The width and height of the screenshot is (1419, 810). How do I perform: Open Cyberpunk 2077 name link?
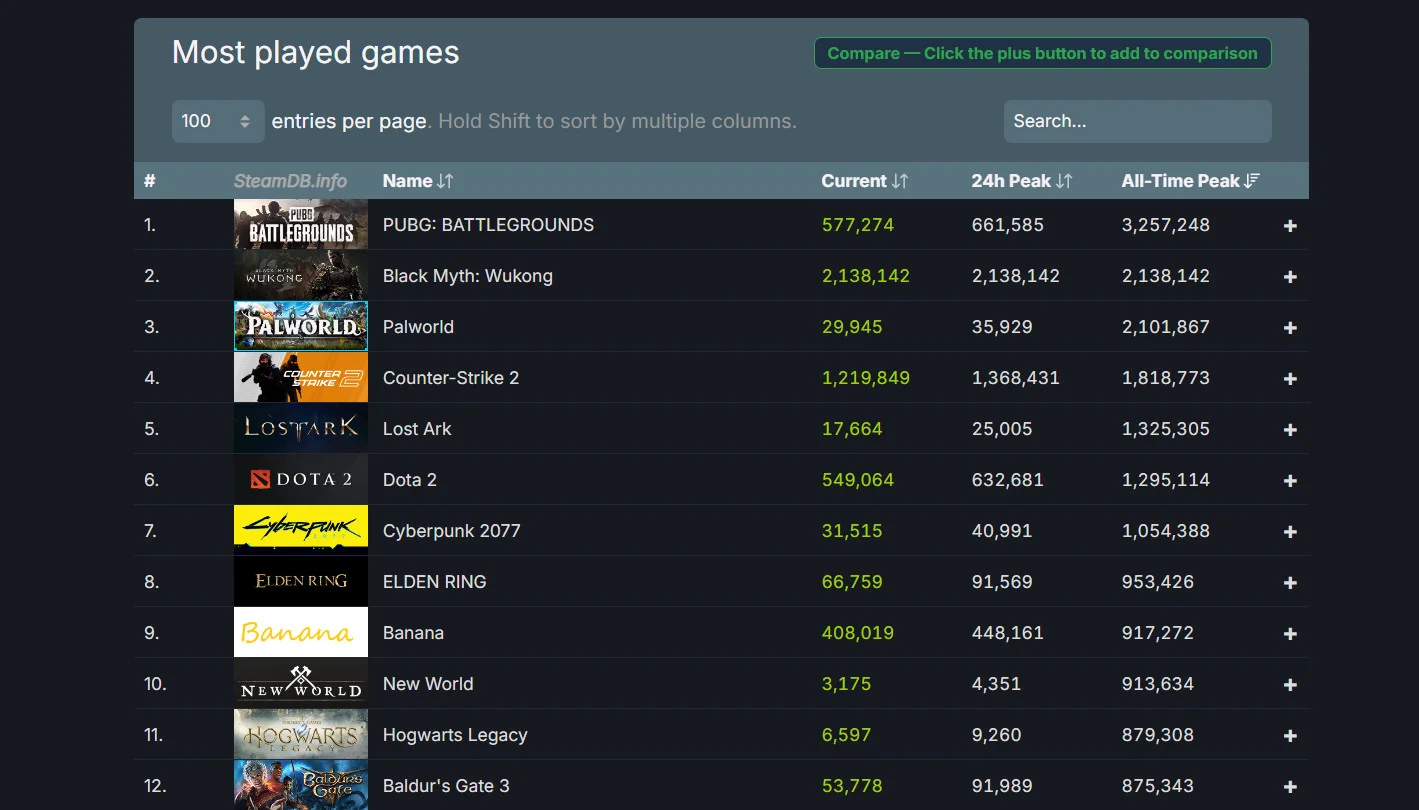tap(452, 531)
